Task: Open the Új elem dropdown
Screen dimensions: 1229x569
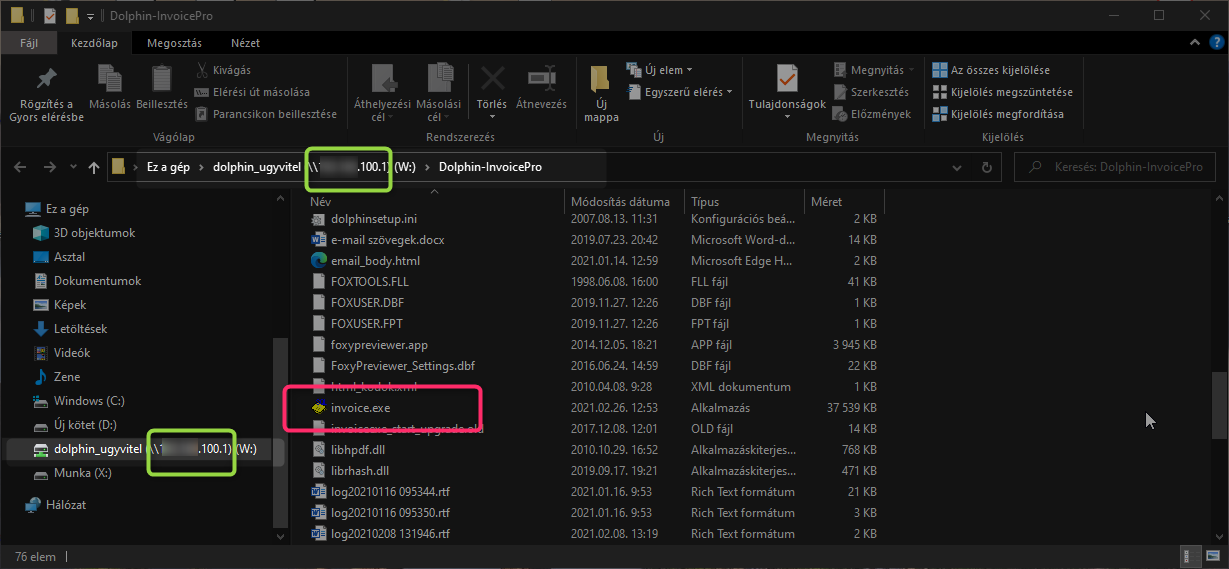Action: [659, 70]
